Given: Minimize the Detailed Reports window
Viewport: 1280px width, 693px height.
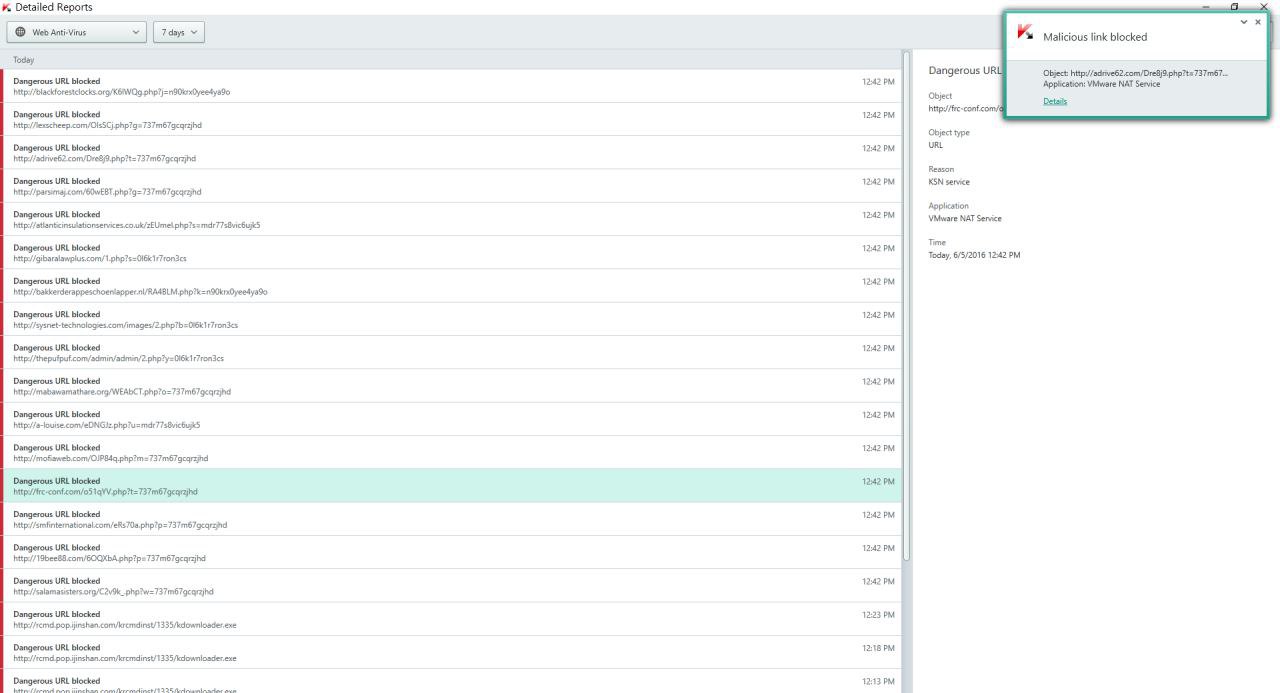Looking at the screenshot, I should pos(1206,7).
